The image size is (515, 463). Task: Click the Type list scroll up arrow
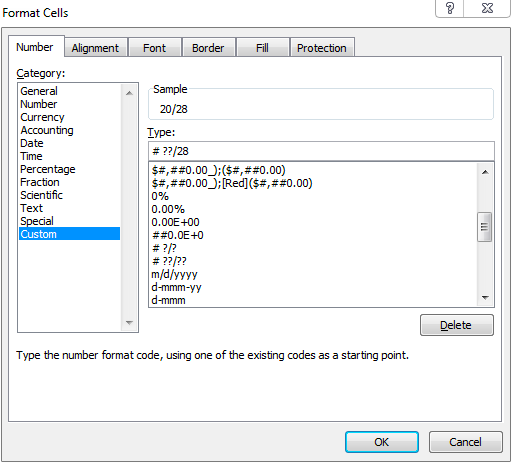[485, 172]
